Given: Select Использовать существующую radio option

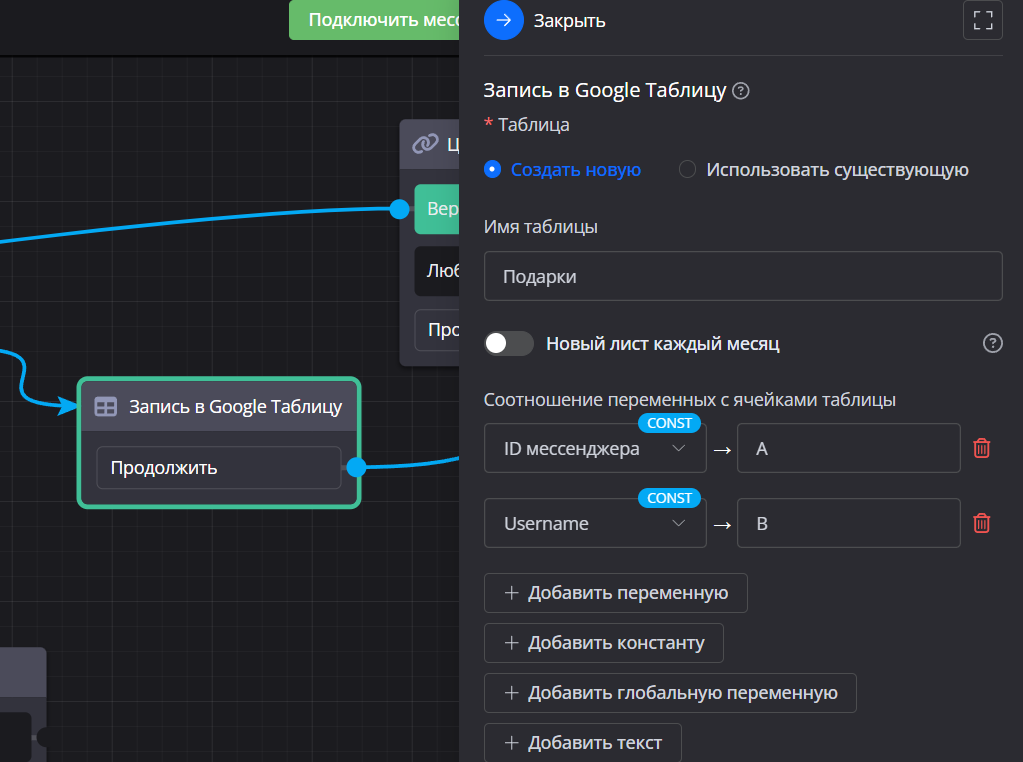Looking at the screenshot, I should [687, 170].
